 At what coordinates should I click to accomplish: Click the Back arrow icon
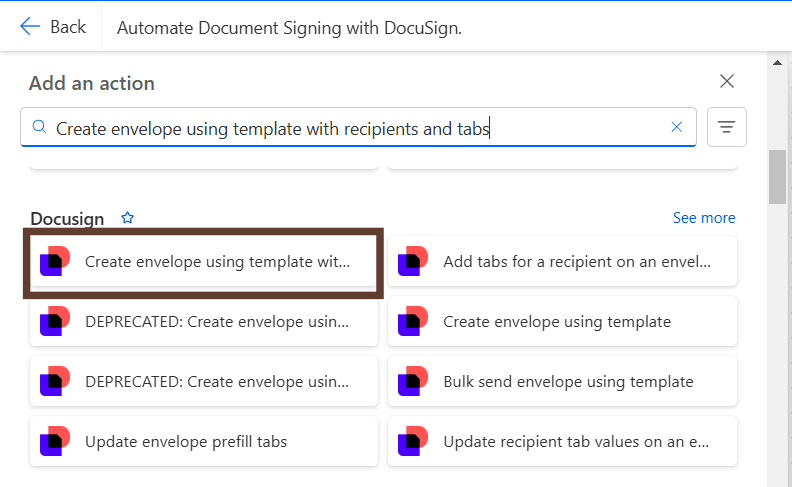tap(30, 27)
